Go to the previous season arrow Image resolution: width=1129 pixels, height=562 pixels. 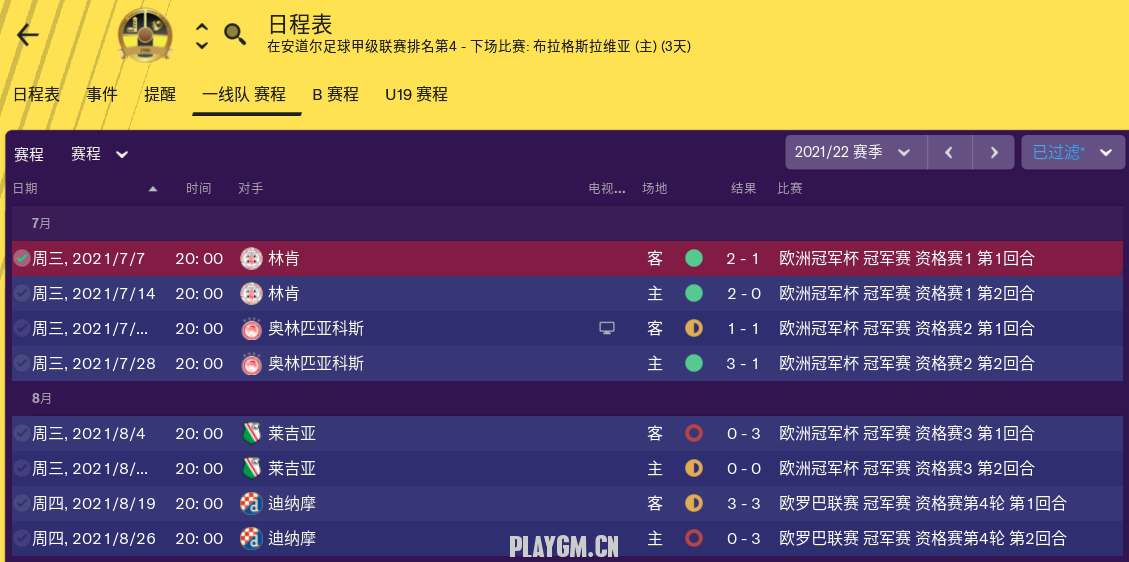[x=950, y=153]
